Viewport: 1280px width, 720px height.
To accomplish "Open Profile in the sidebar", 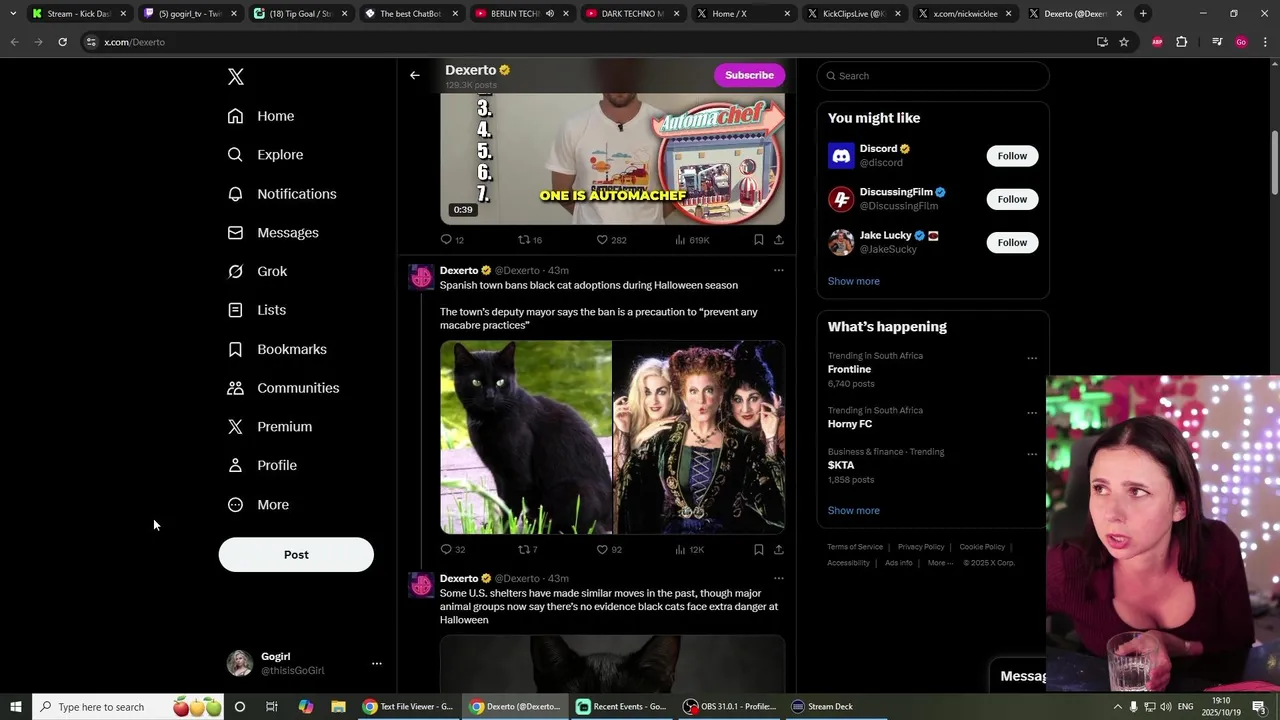I will tap(262, 465).
